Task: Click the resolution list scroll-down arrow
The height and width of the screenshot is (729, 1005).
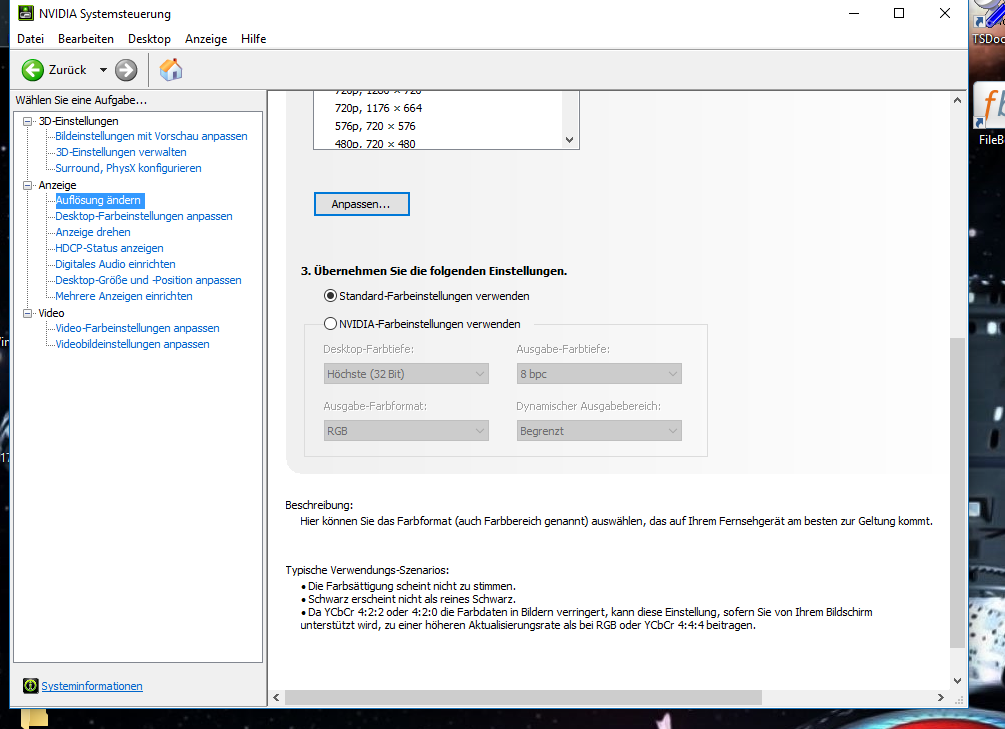Action: coord(570,140)
